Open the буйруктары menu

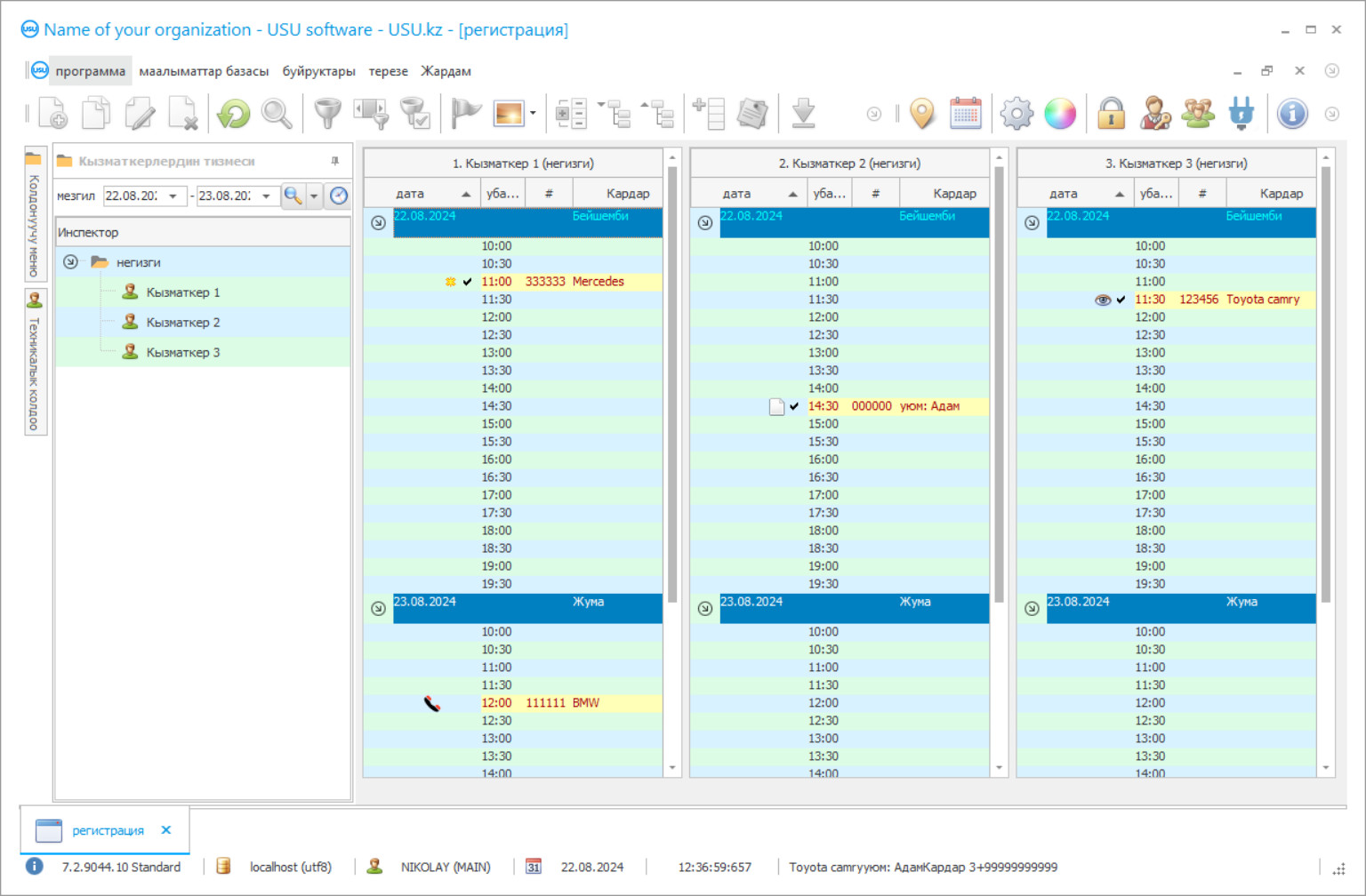pyautogui.click(x=318, y=71)
